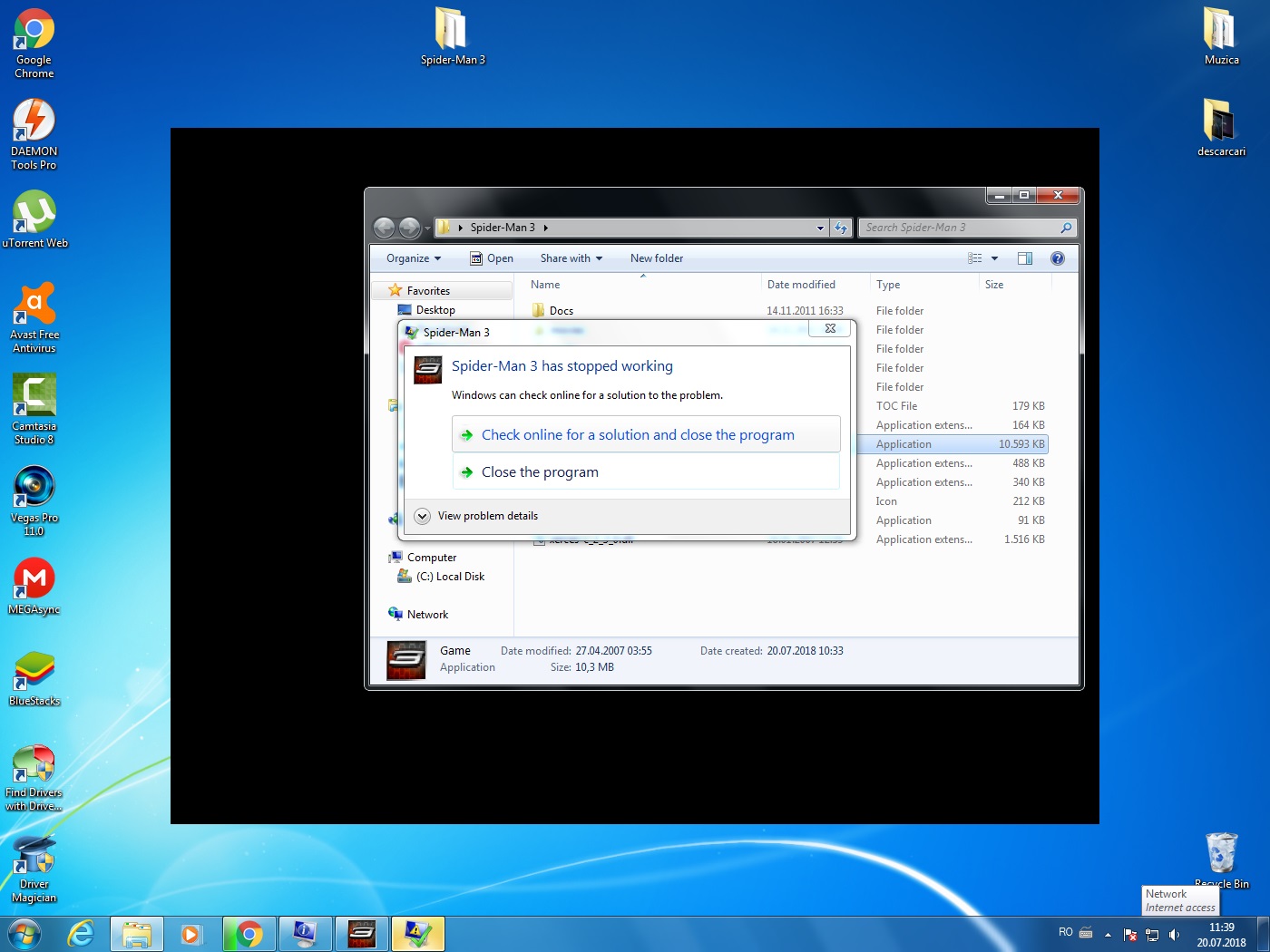1270x952 pixels.
Task: Click New folder in toolbar
Action: pyautogui.click(x=657, y=258)
